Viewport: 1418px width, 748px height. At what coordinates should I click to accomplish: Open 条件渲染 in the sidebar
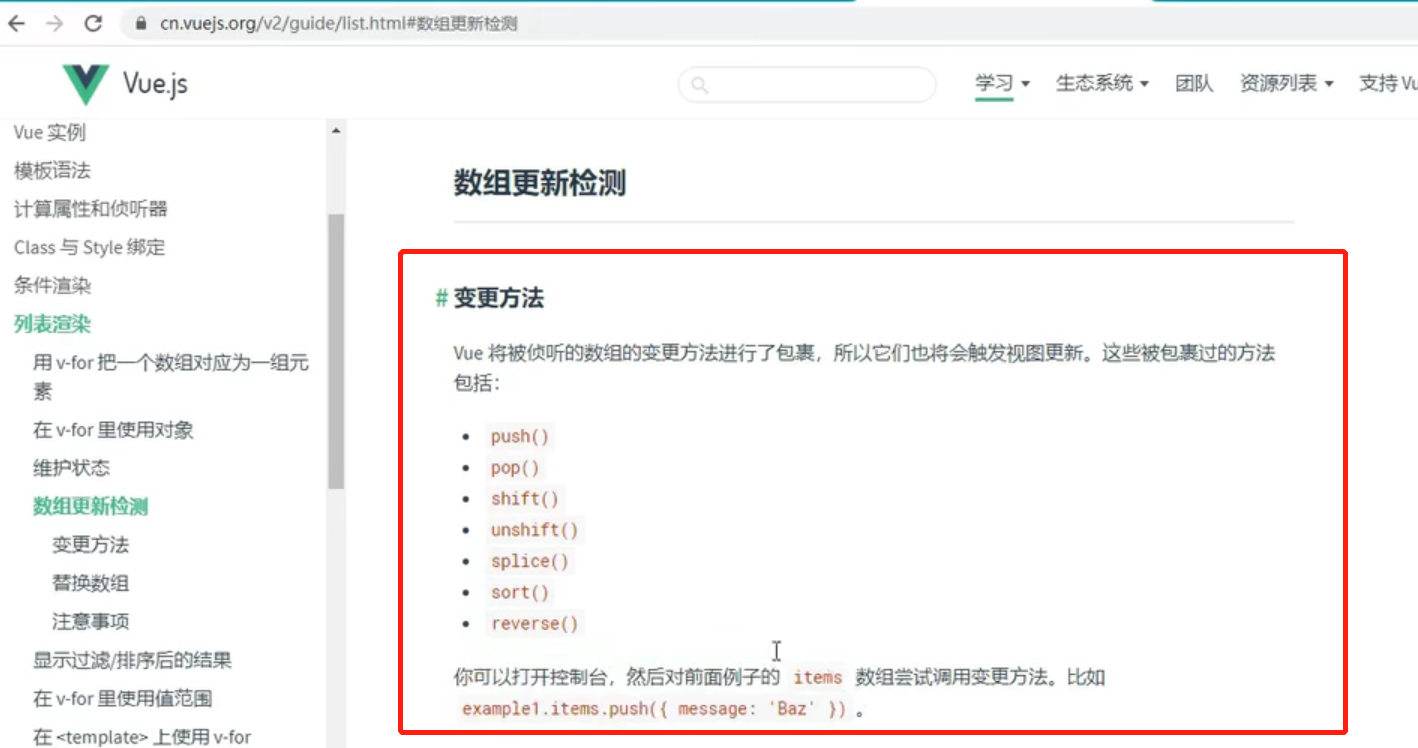point(52,285)
